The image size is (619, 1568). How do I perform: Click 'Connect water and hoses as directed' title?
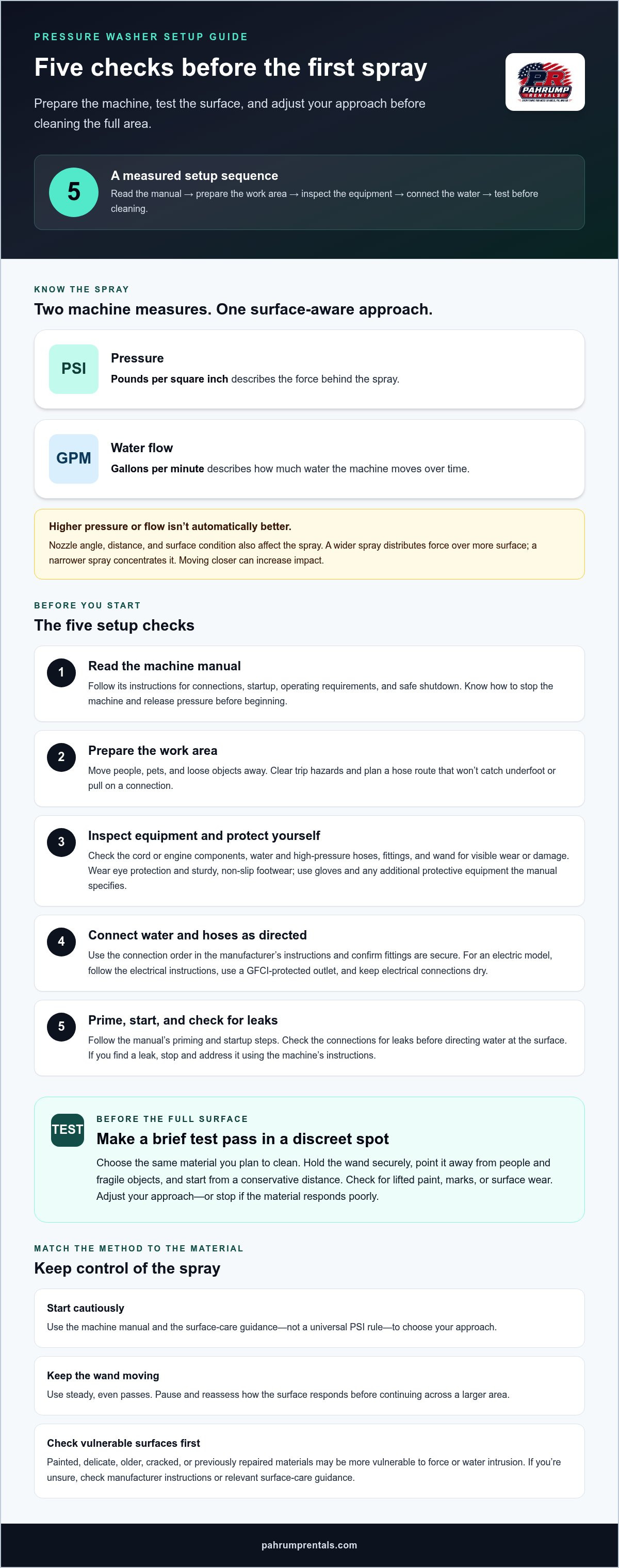click(198, 935)
